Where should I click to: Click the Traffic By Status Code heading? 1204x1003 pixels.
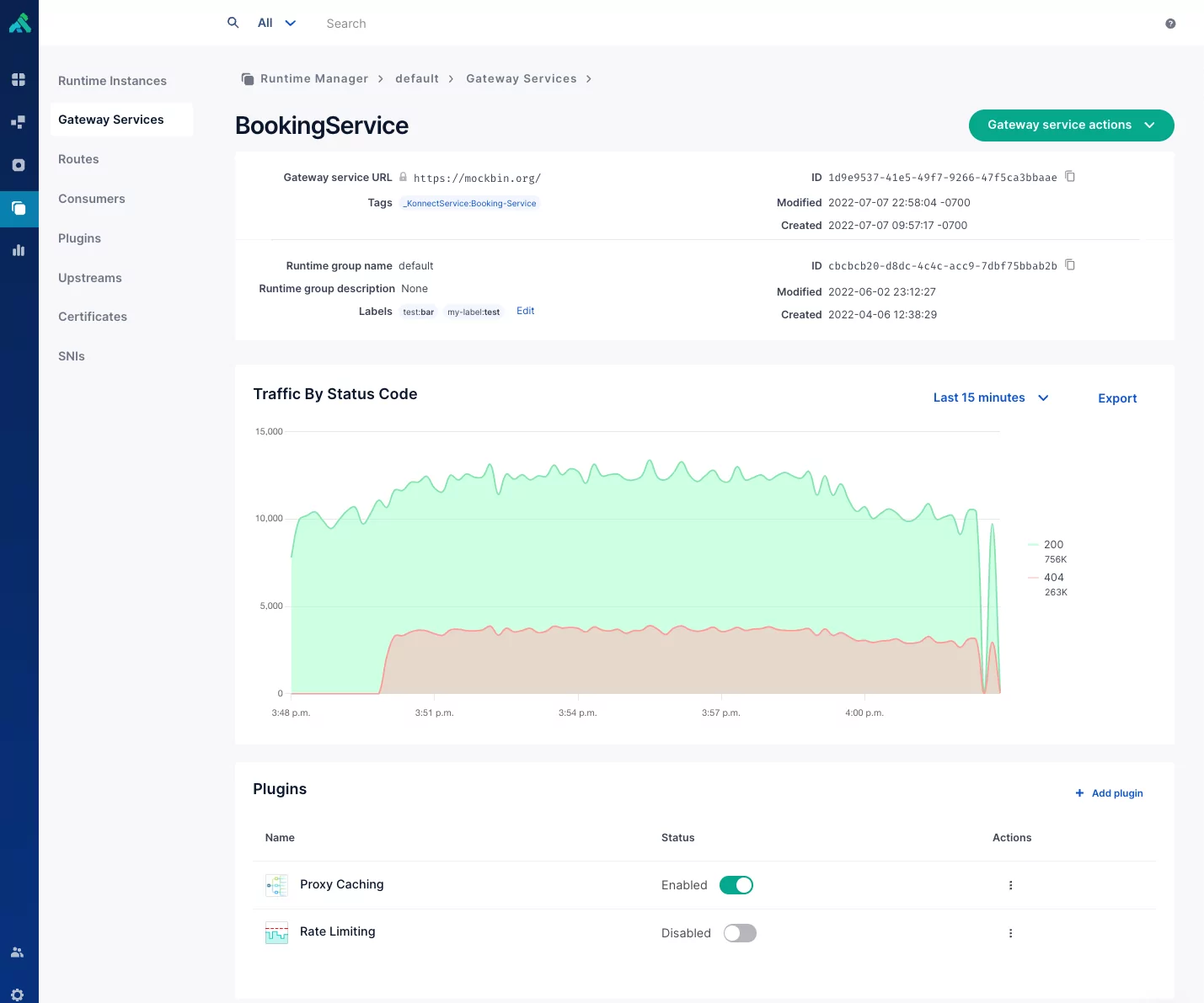pos(335,394)
